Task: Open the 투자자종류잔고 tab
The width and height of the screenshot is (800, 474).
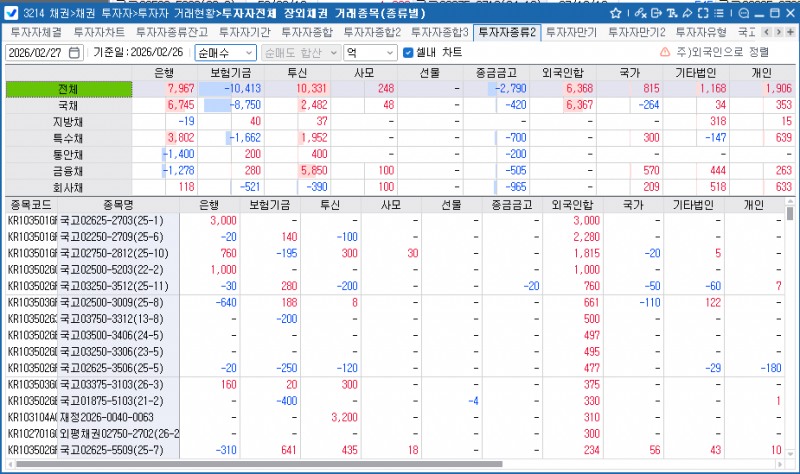Action: point(172,32)
